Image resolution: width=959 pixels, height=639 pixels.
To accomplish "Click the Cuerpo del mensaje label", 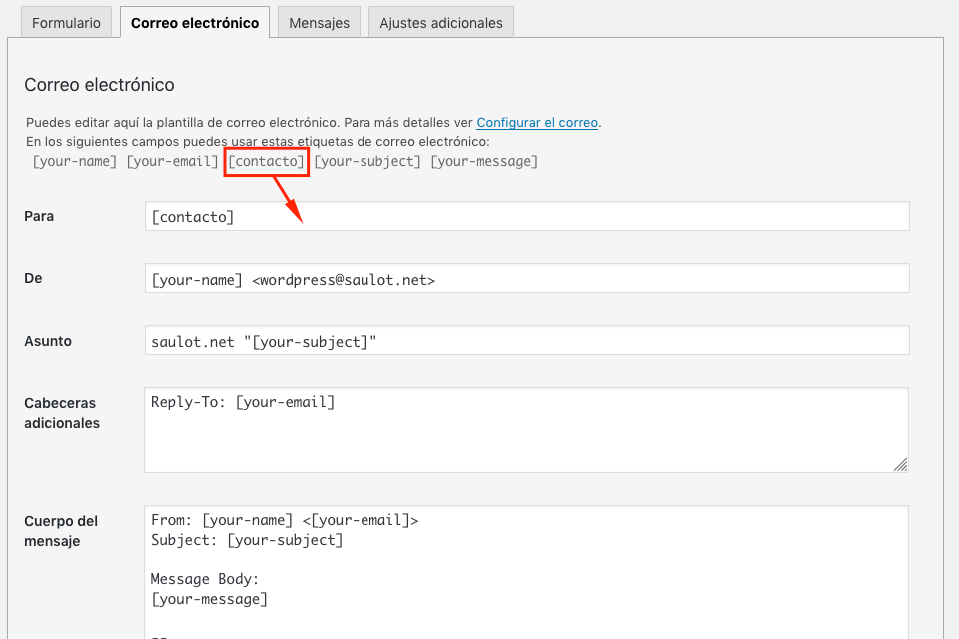I will (60, 531).
